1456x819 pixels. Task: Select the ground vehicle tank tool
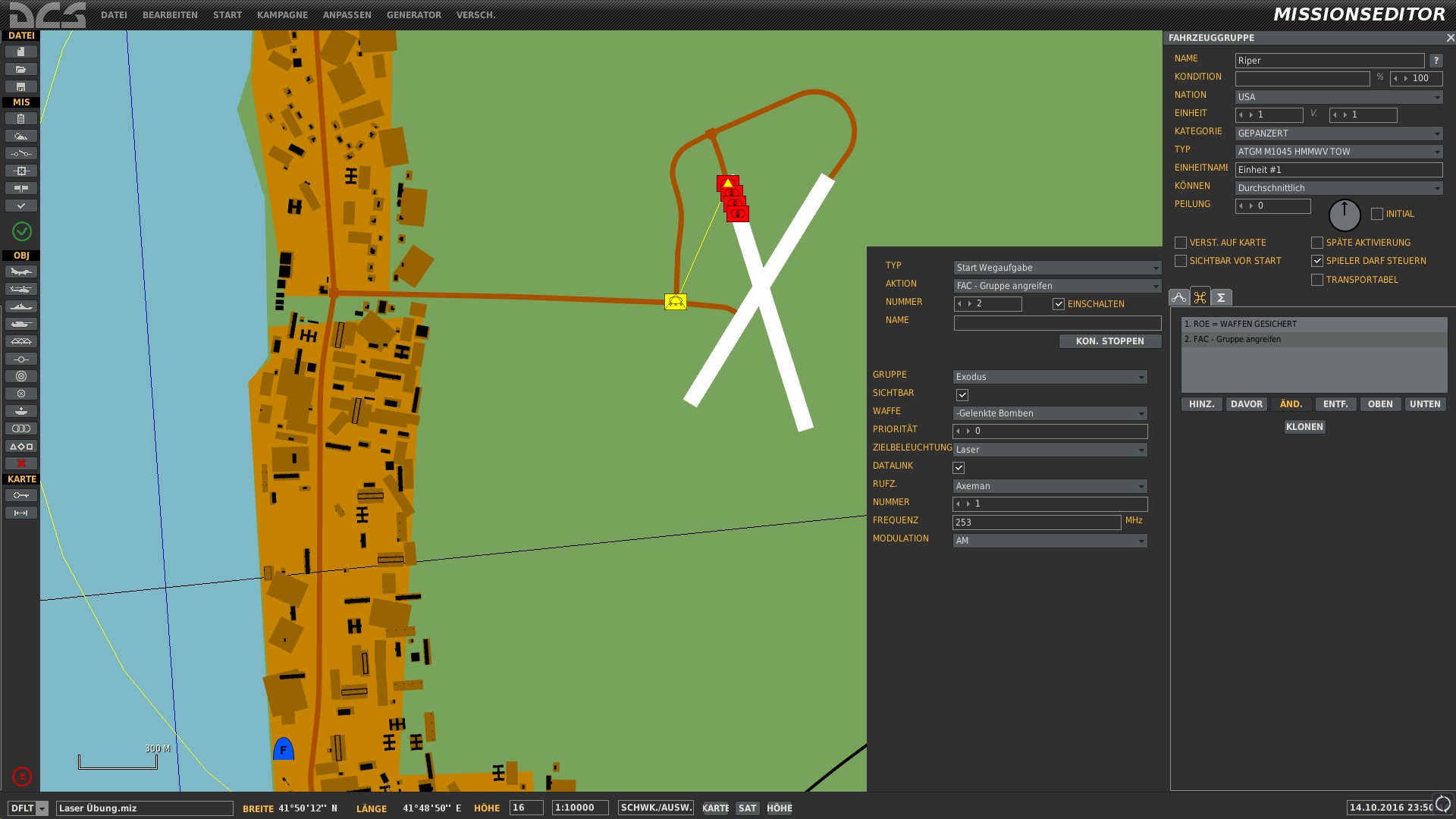click(21, 325)
